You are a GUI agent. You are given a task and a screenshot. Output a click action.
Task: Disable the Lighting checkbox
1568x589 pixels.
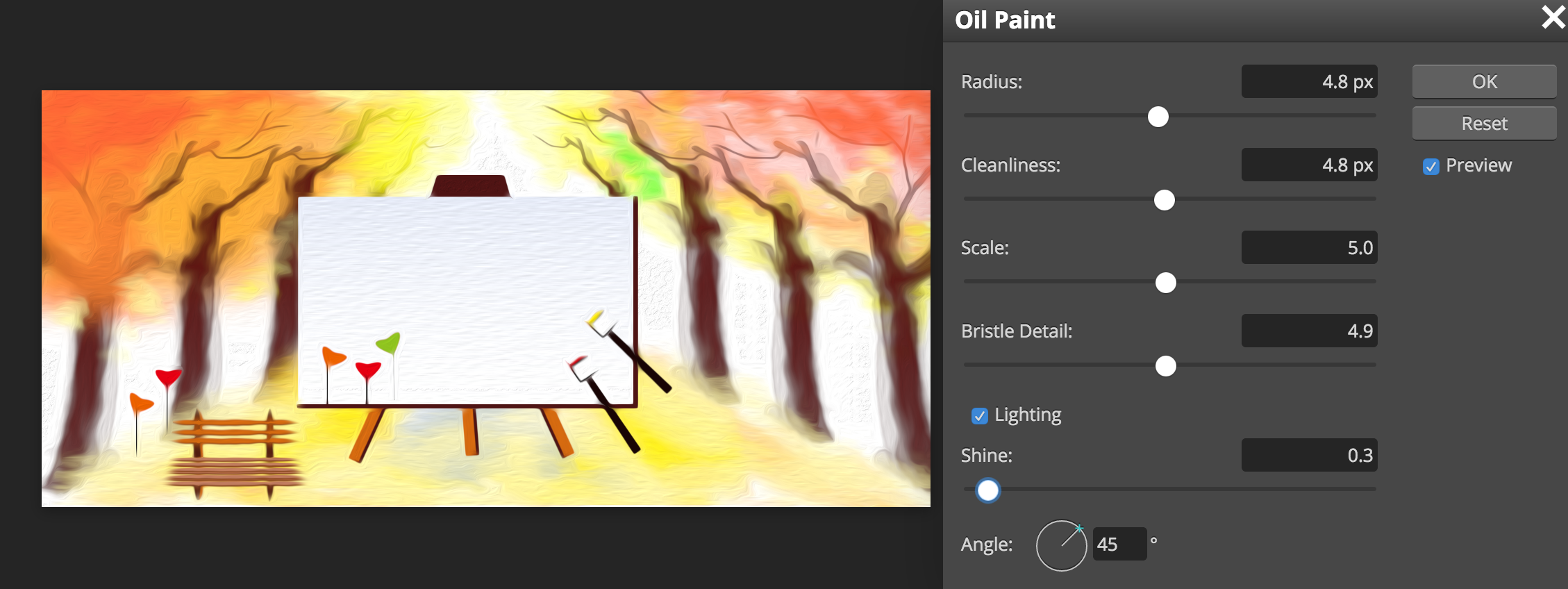coord(979,416)
